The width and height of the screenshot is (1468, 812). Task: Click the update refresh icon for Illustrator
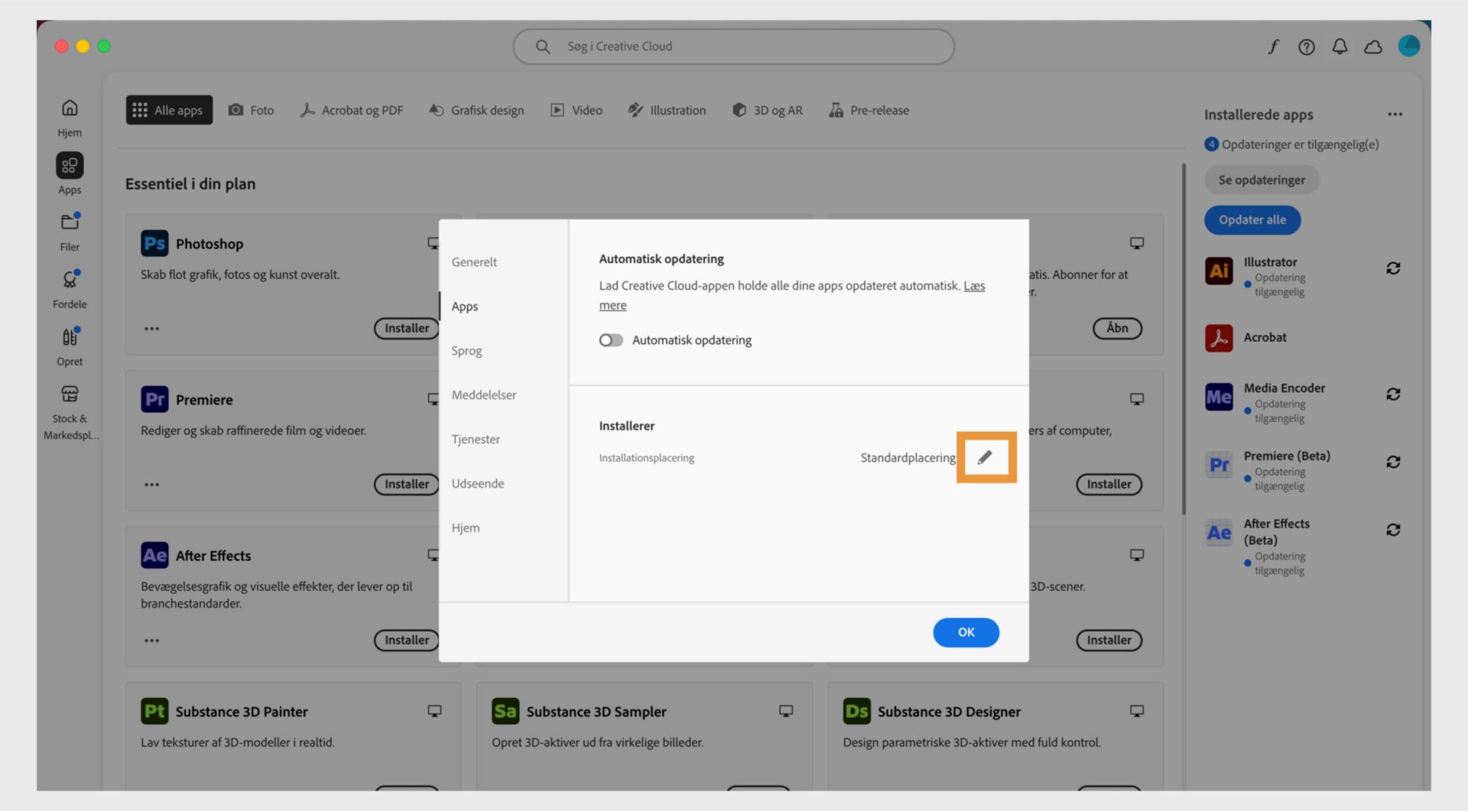pos(1393,268)
